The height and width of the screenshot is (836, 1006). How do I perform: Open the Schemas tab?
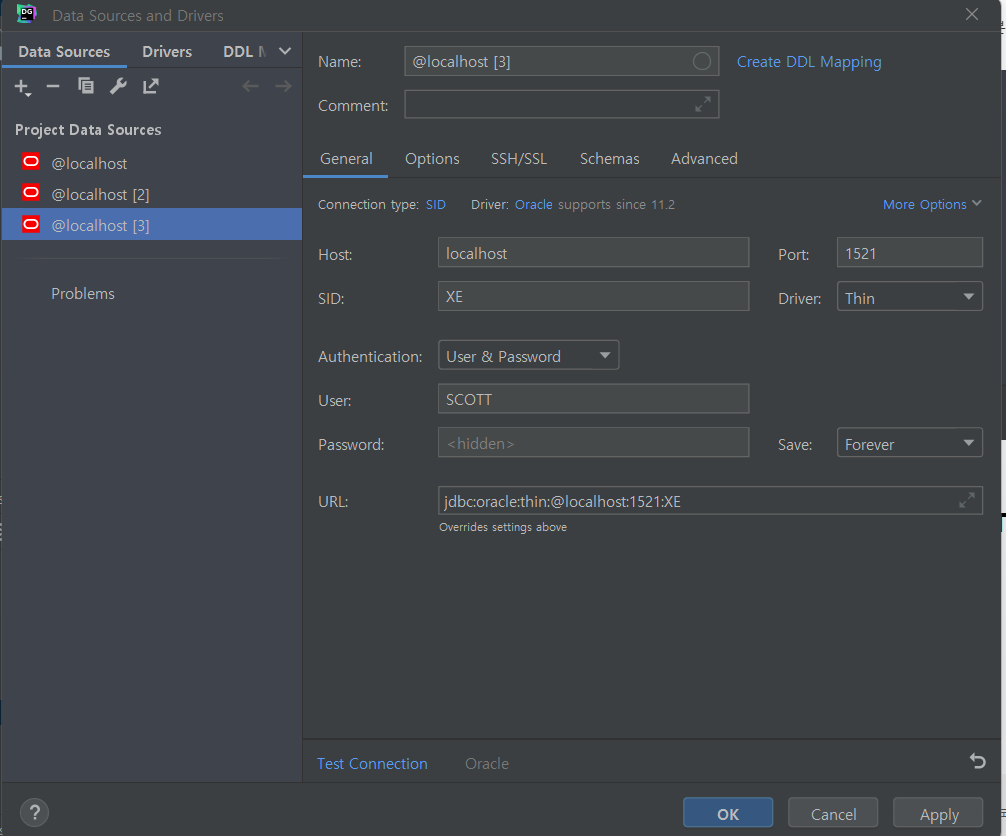(x=610, y=158)
